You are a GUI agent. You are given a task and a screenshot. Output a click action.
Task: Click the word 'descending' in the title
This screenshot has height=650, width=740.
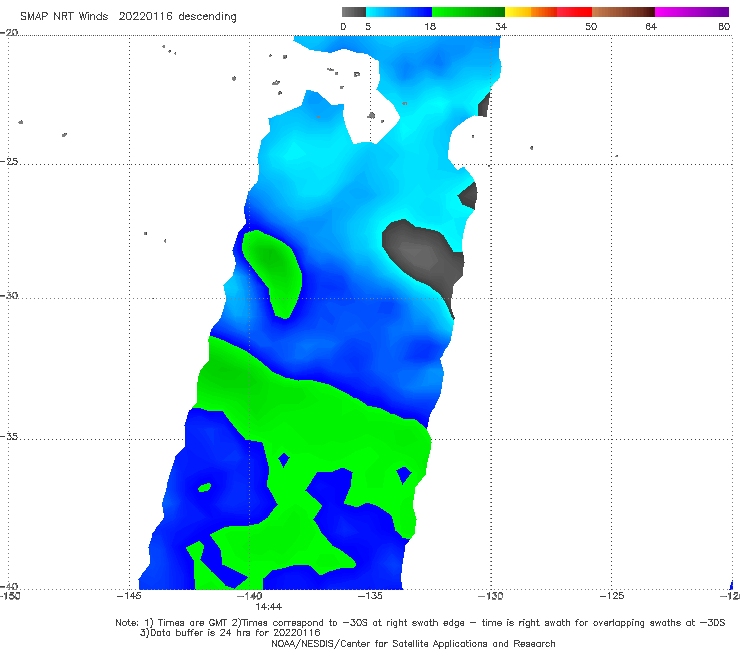point(207,17)
